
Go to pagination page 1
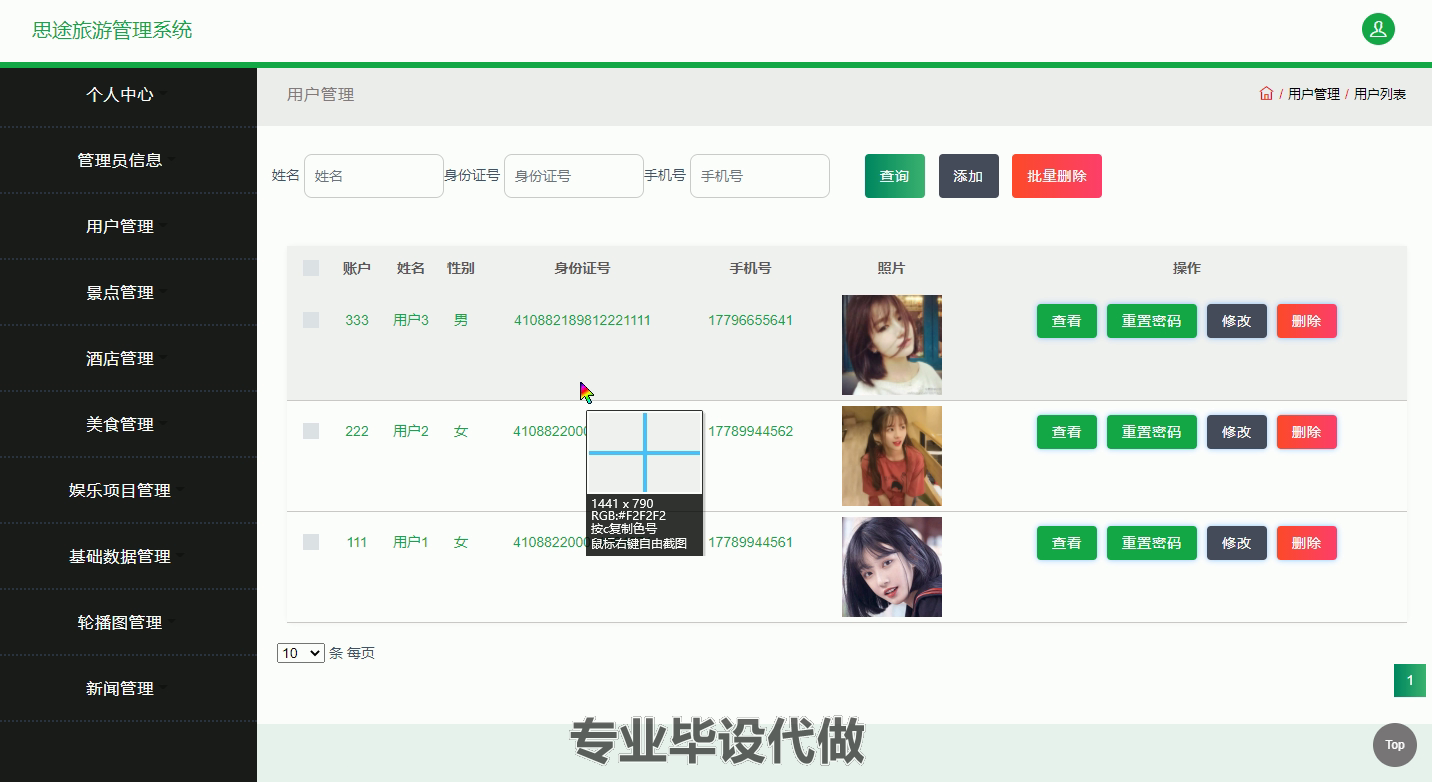(1410, 681)
